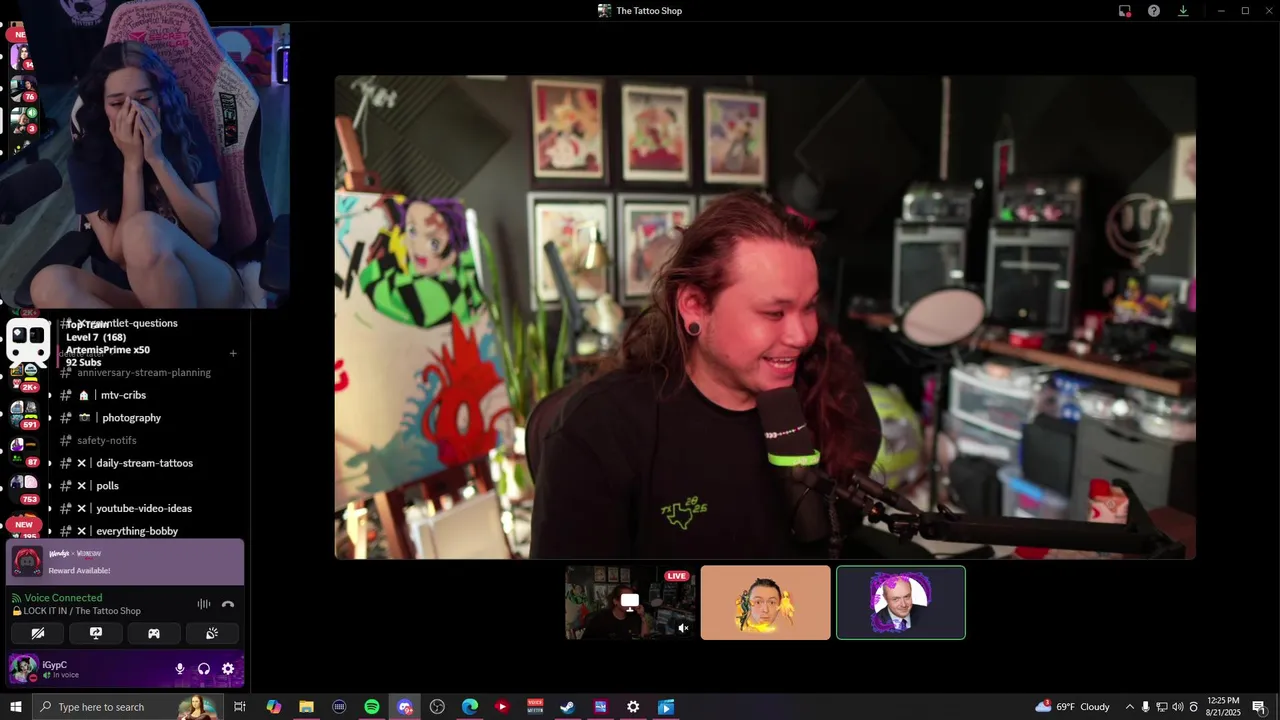Mute the microphone in user panel
This screenshot has height=720, width=1280.
[x=180, y=669]
